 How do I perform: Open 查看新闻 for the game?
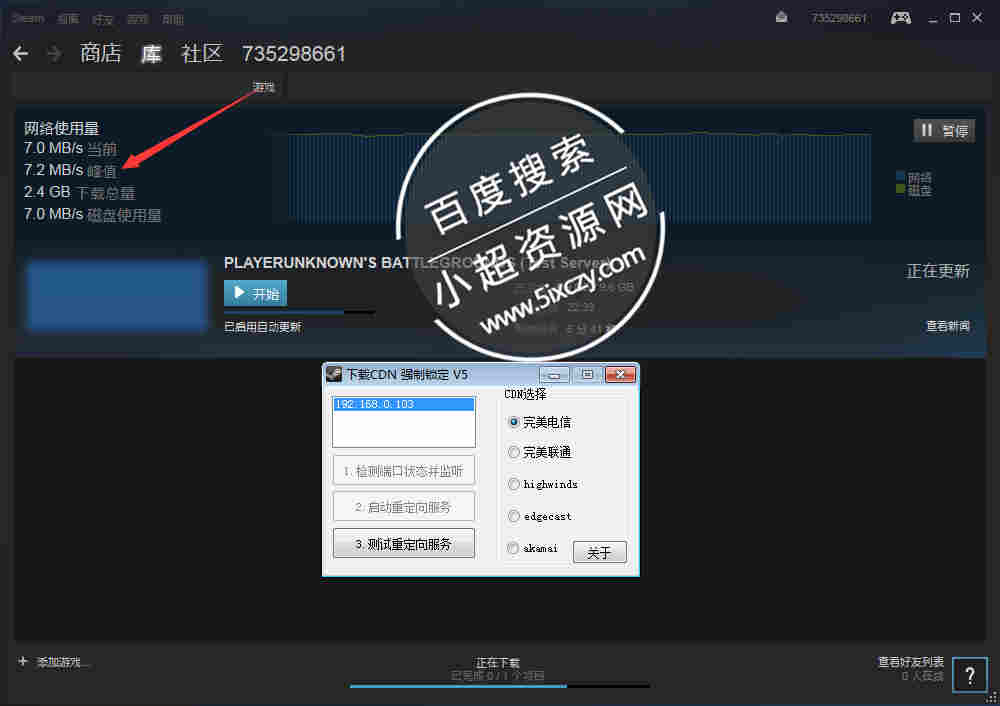point(949,325)
